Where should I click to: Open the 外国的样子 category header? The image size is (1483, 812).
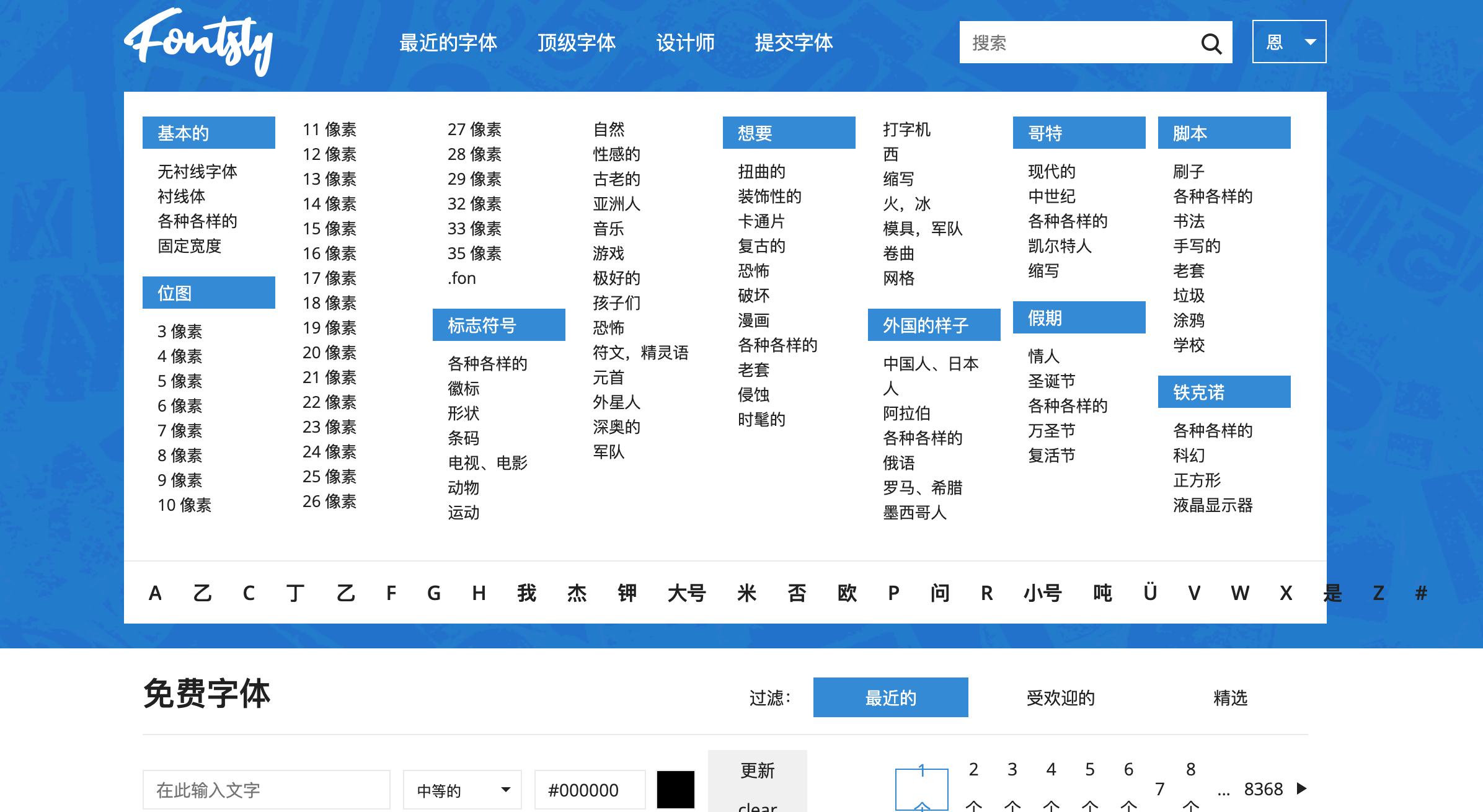(934, 325)
